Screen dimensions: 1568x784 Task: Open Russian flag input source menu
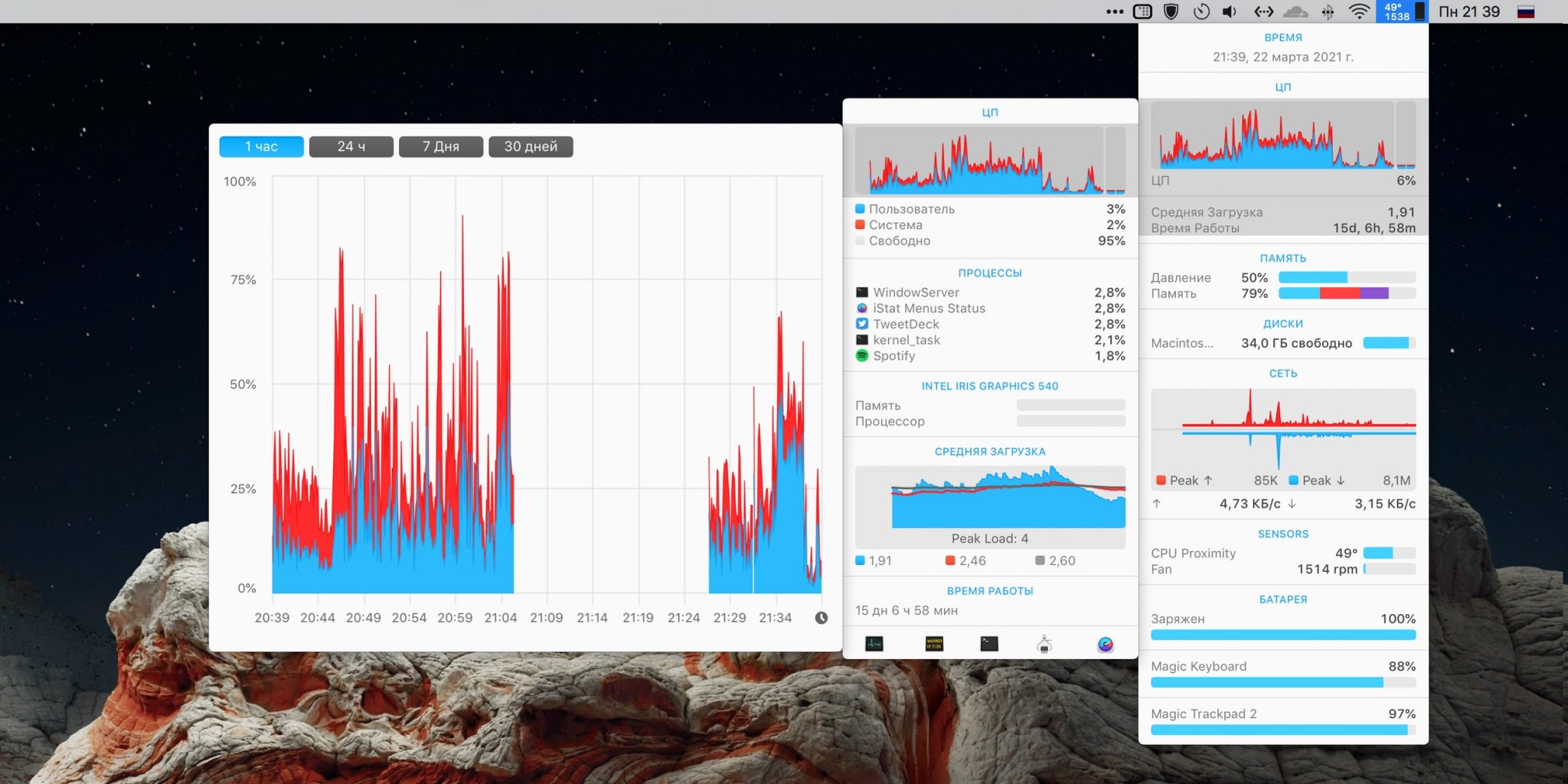[1526, 11]
